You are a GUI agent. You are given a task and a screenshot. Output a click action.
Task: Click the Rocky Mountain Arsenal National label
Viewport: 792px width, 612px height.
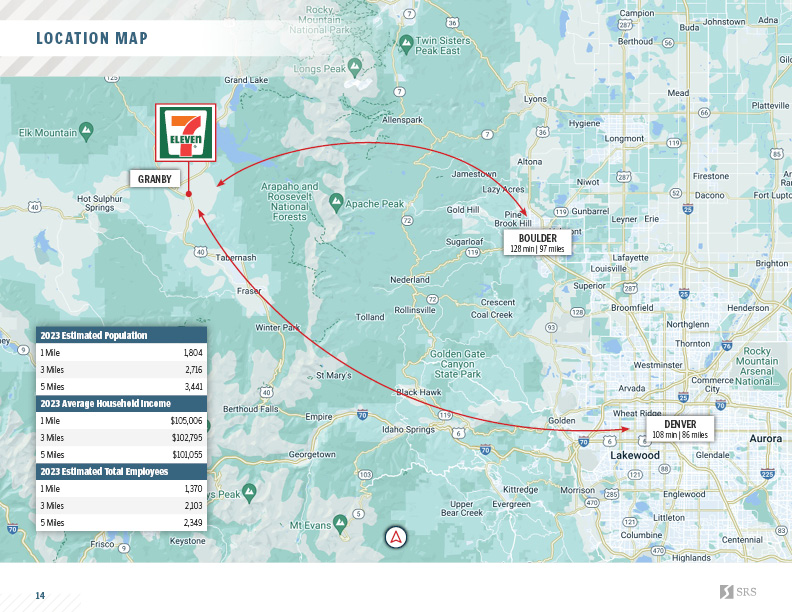coord(757,366)
